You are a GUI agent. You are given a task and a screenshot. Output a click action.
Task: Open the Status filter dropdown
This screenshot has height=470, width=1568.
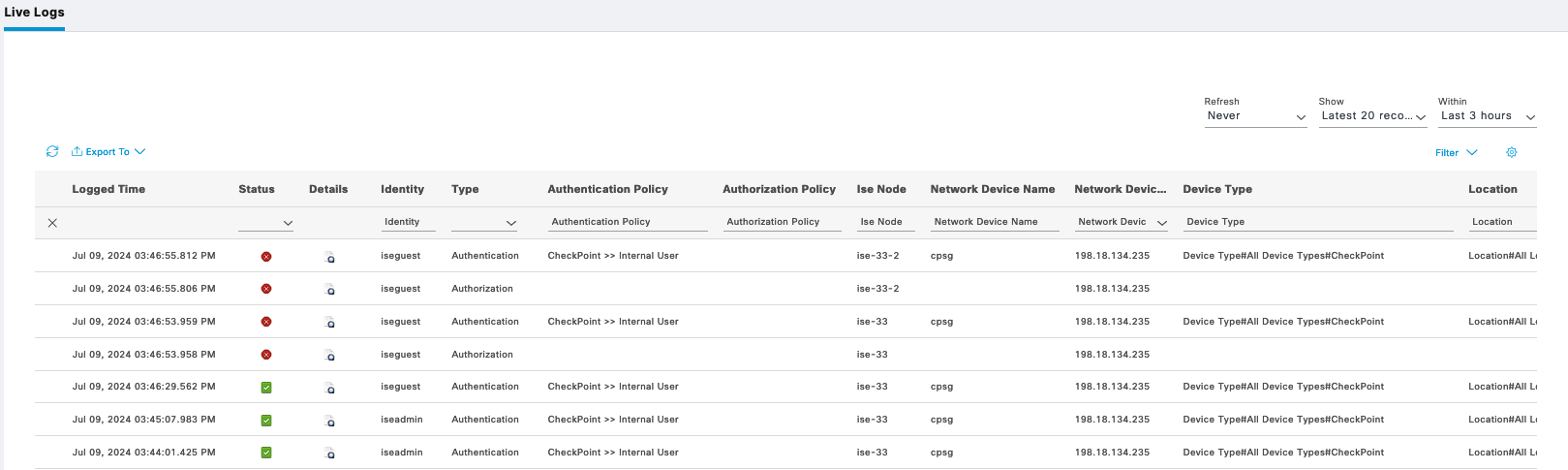pos(266,223)
